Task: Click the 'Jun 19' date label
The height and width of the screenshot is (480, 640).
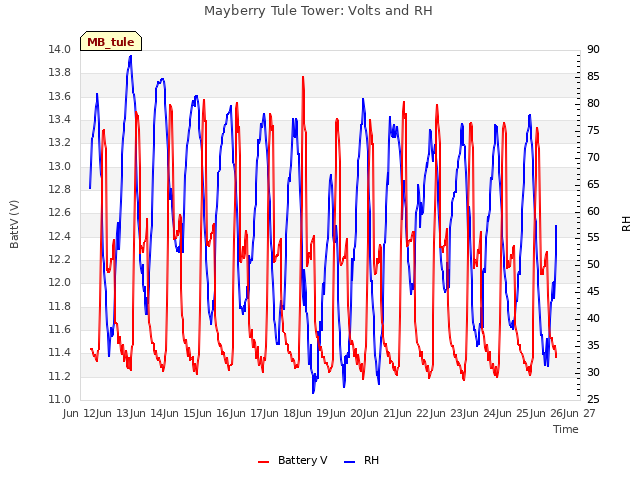Action: (314, 413)
